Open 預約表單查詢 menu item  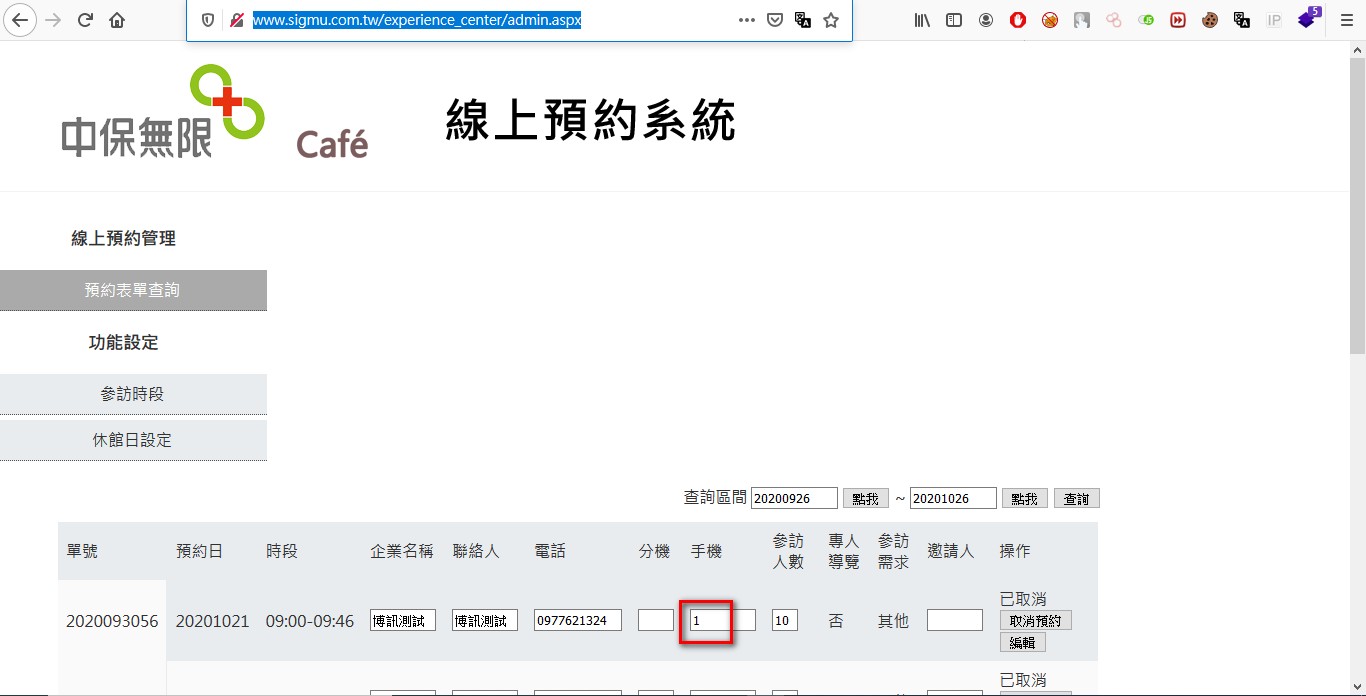pyautogui.click(x=133, y=290)
